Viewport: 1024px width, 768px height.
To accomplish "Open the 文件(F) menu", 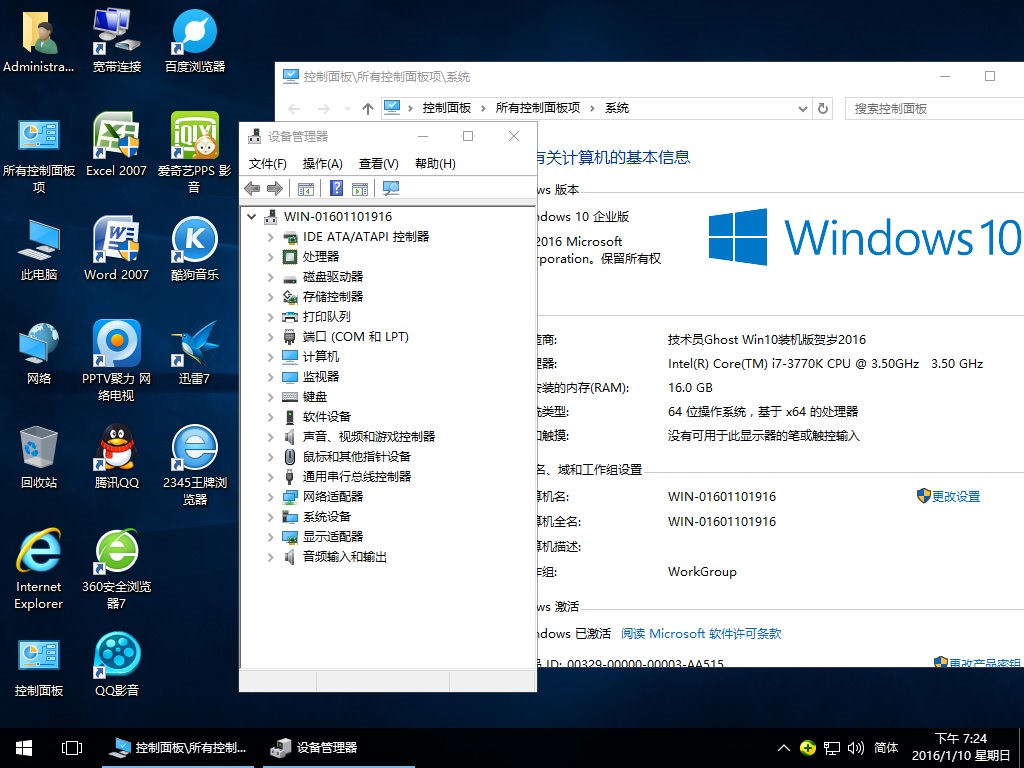I will [x=268, y=163].
